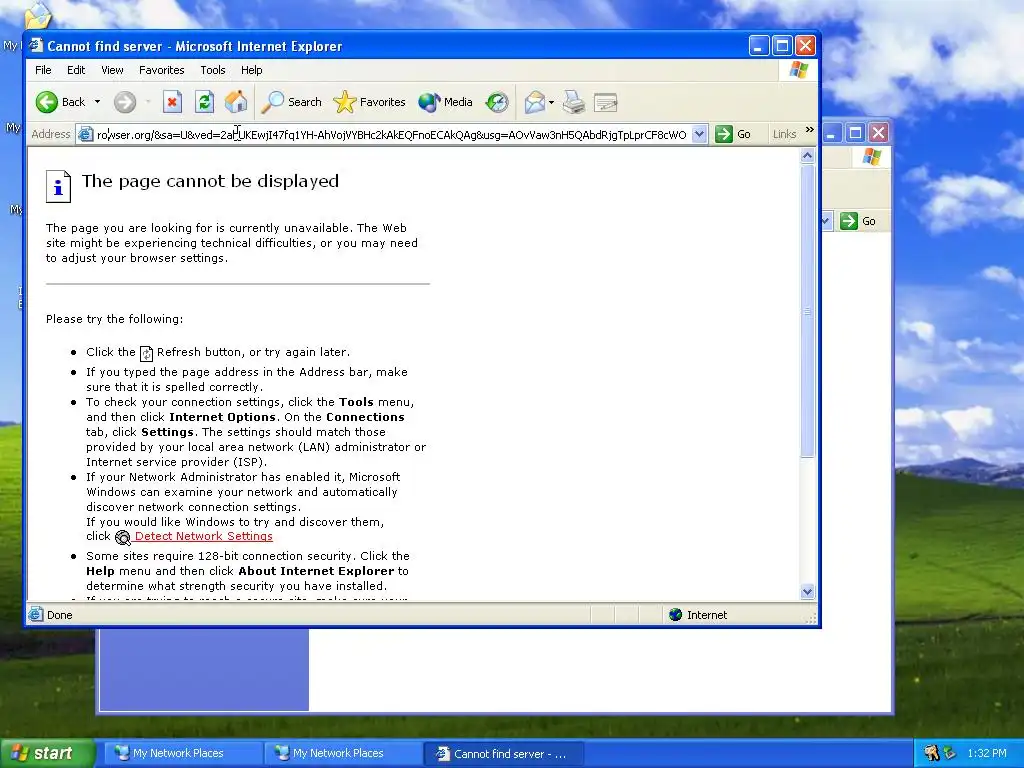Click the Windows flag logo in Internet Explorer

798,70
